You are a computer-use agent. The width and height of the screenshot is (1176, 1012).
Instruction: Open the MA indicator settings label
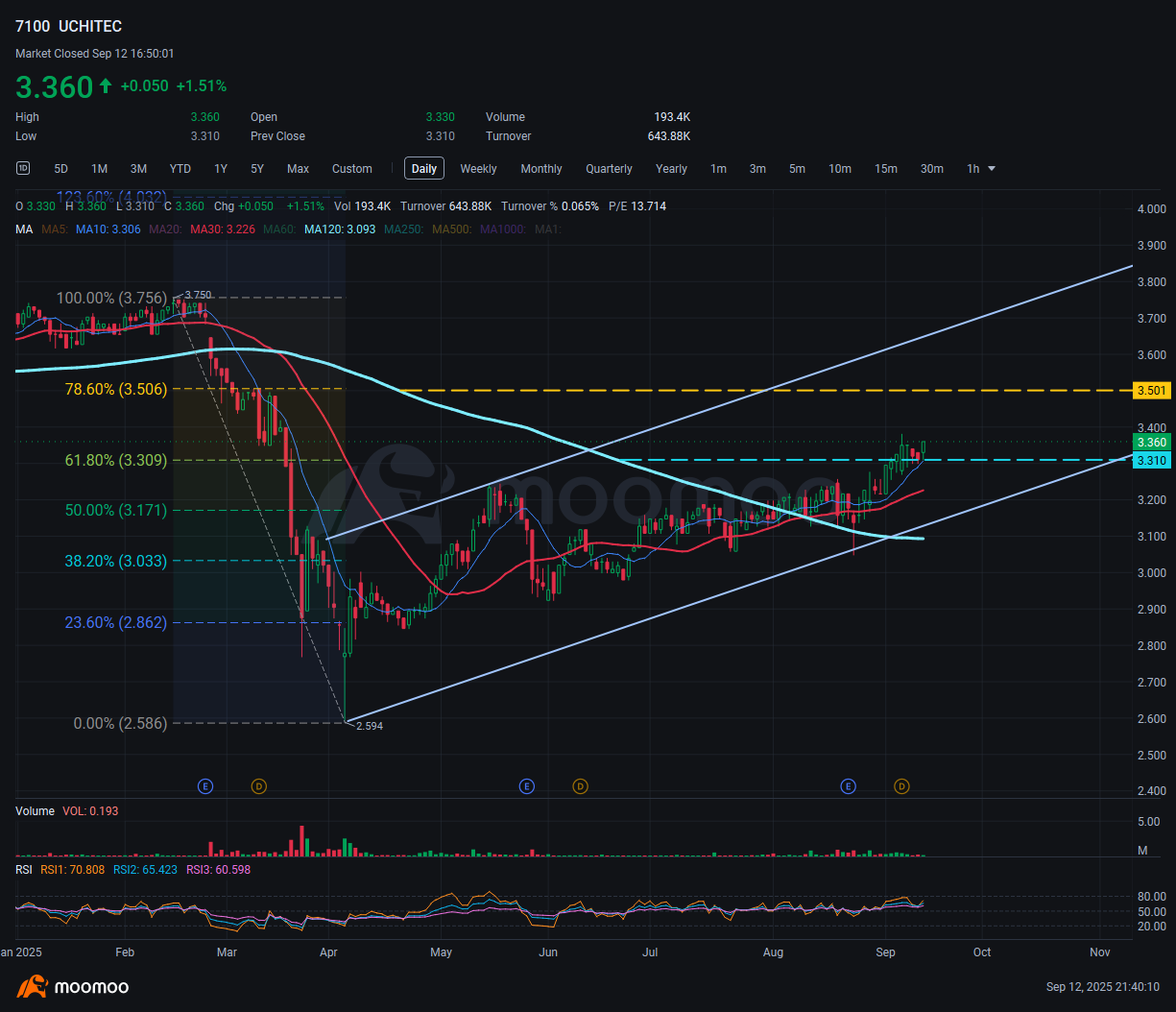[x=24, y=229]
